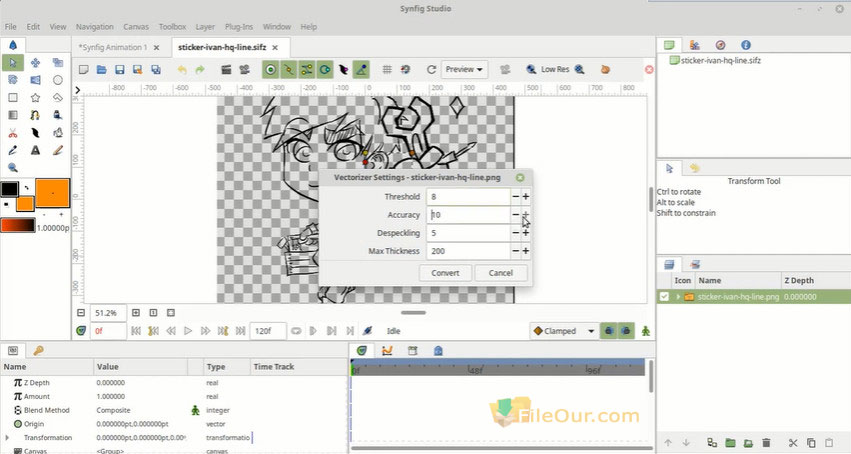The image size is (851, 454).
Task: Uncheck the sticker-ivan-hq-line.png layer checkbox
Action: 664,297
